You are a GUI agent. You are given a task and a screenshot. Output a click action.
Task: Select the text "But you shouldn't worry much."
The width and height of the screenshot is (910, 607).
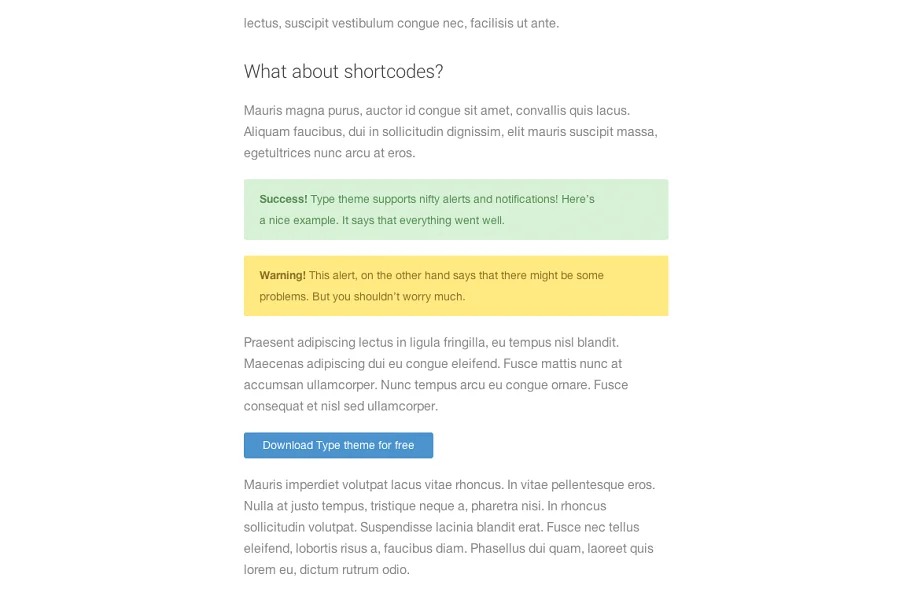tap(388, 297)
